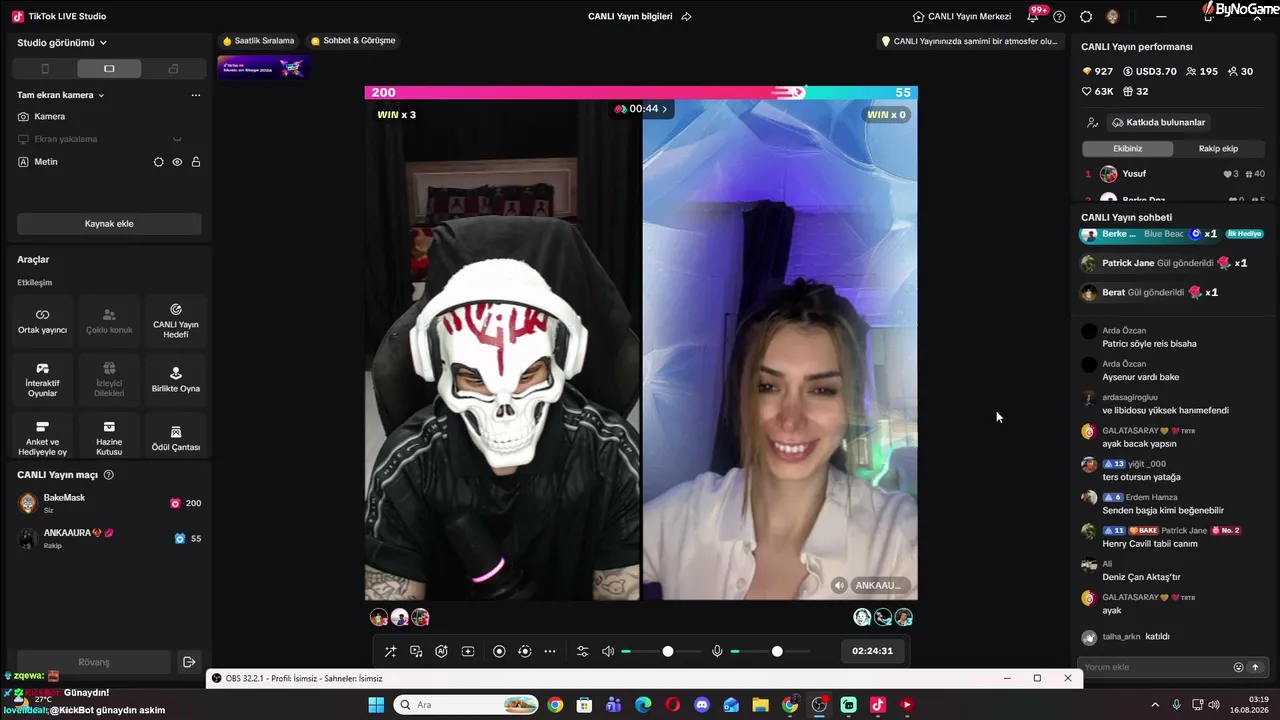Expand the match timer 00:44 chevron
Screen dimensions: 1280x720
point(664,109)
